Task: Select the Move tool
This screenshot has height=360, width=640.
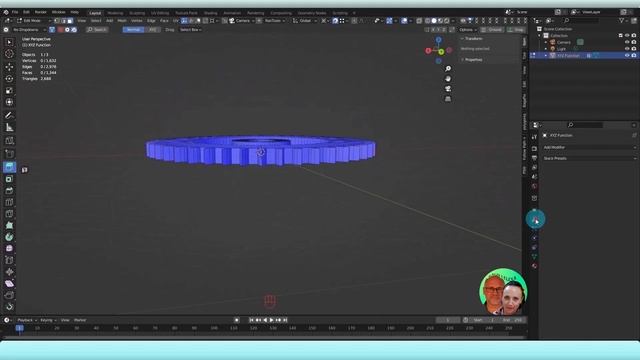Action: [x=9, y=67]
